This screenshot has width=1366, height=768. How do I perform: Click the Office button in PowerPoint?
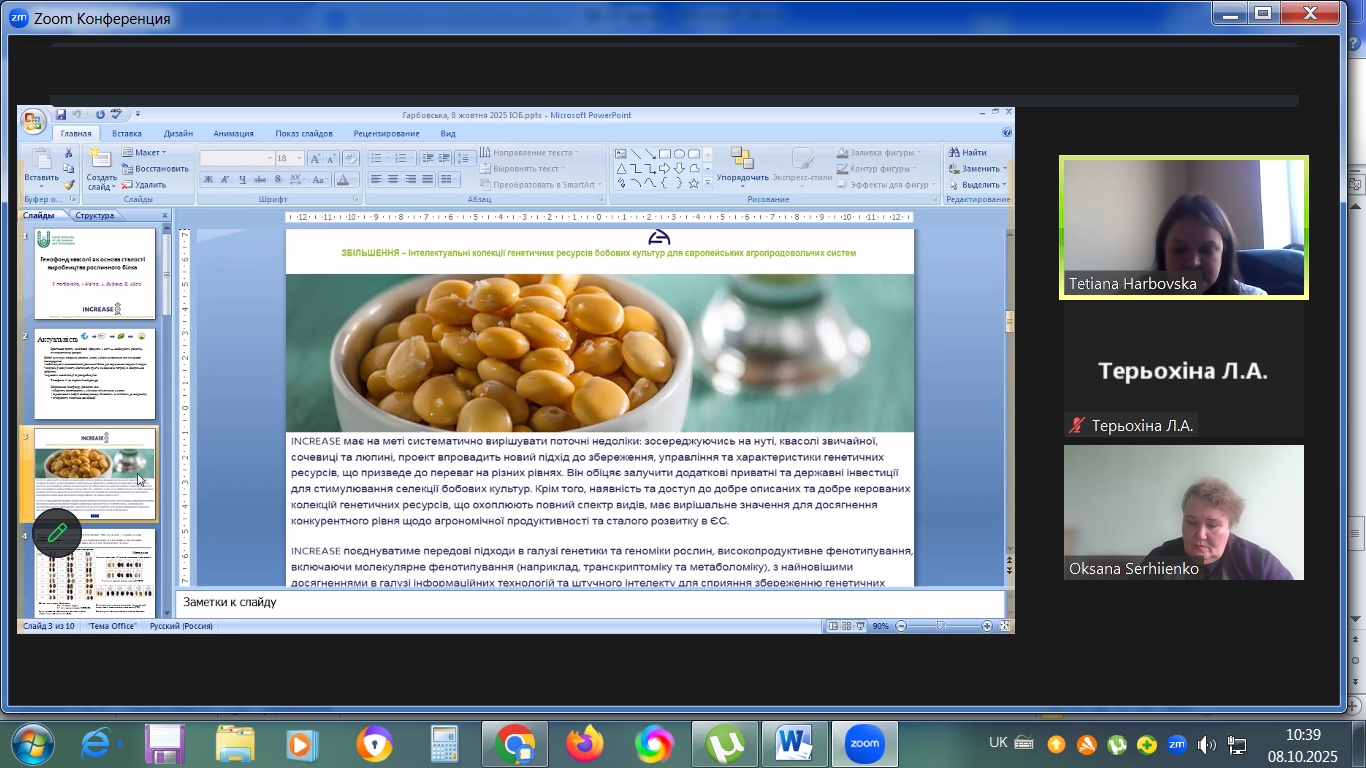click(x=33, y=121)
